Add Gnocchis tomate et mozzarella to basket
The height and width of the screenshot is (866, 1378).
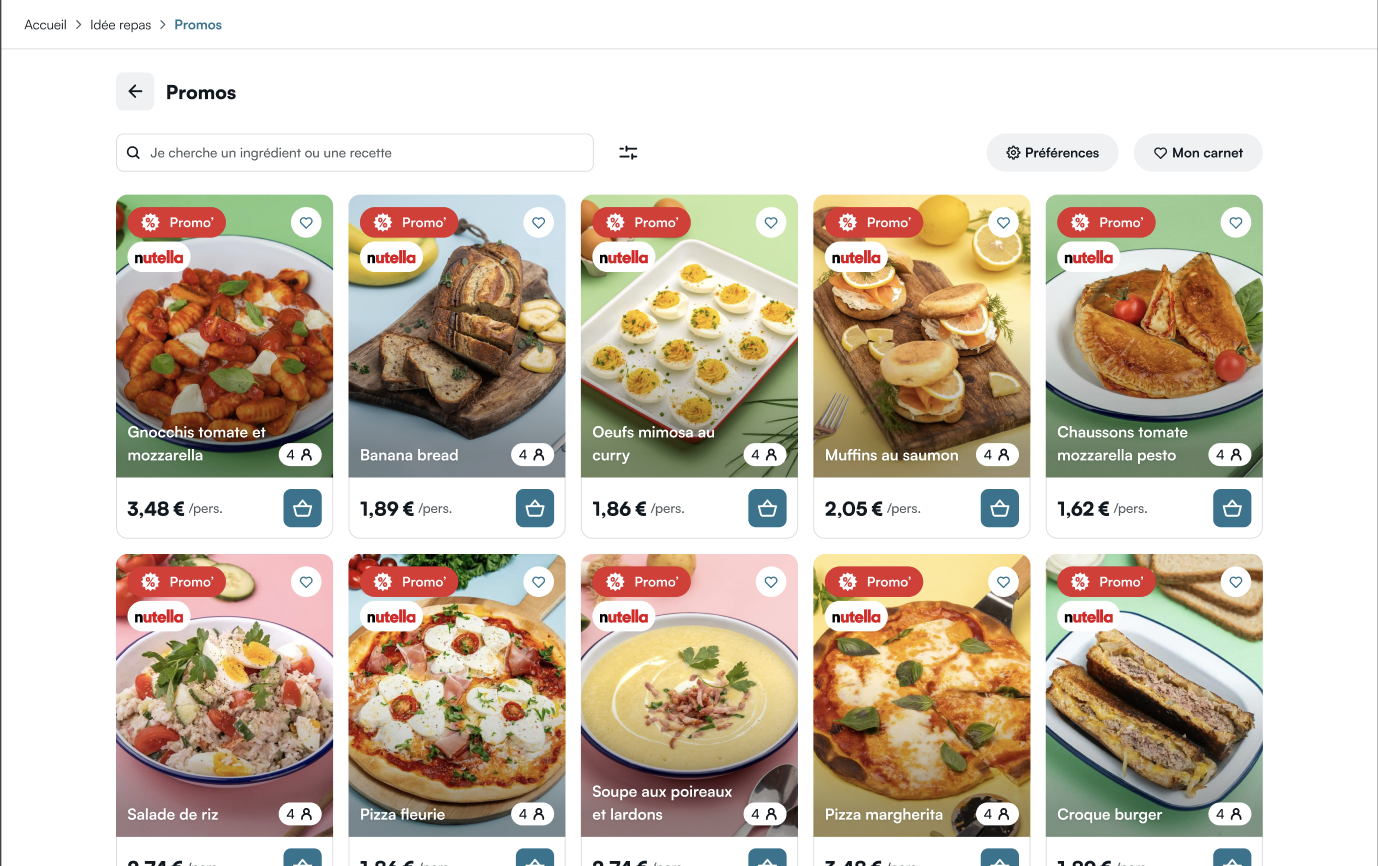click(x=303, y=508)
